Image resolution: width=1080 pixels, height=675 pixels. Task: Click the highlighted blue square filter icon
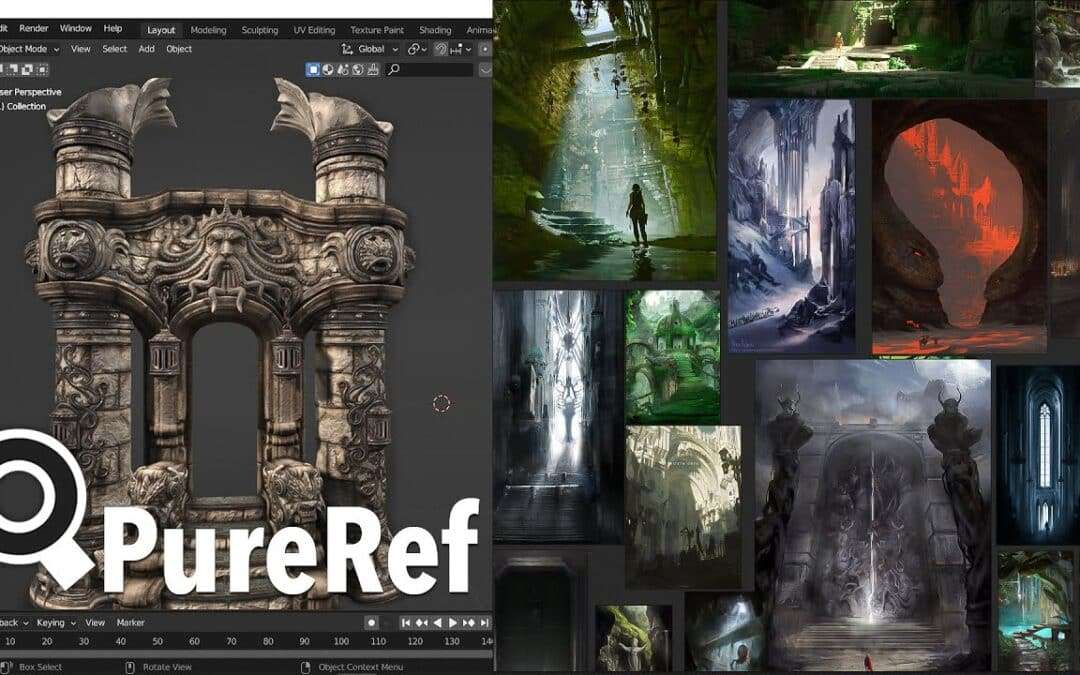click(313, 70)
